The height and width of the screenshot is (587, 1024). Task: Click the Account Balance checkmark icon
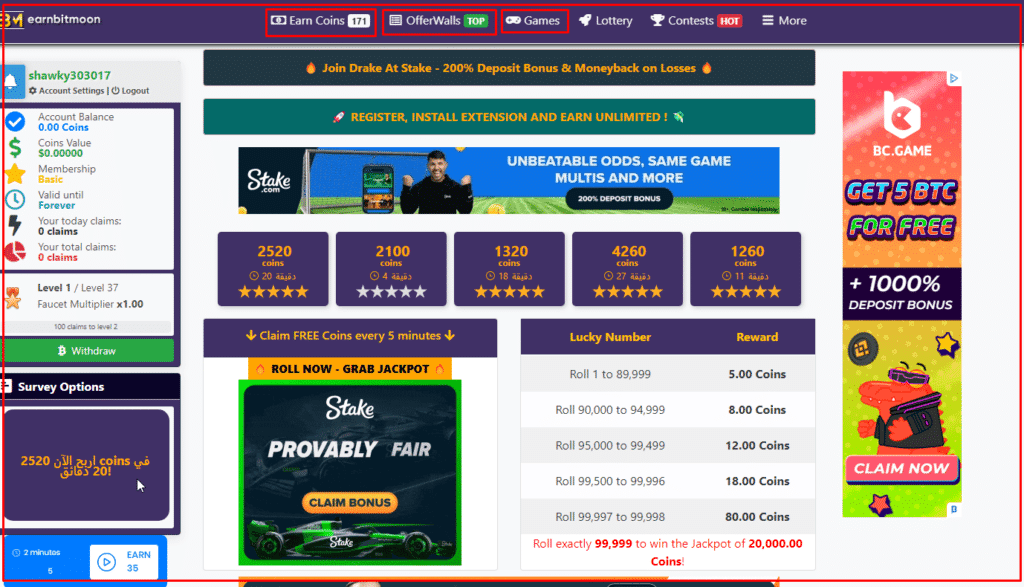pyautogui.click(x=15, y=121)
